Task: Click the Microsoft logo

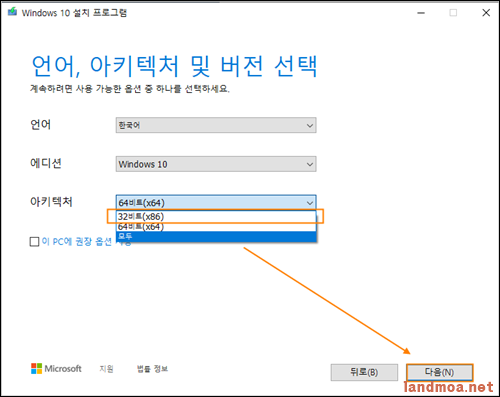Action: 56,368
